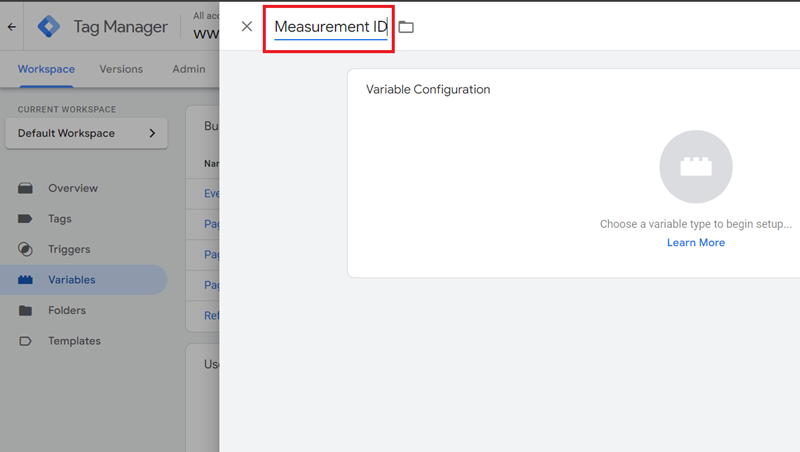Click the back arrow beside Tag Manager
Image resolution: width=800 pixels, height=452 pixels.
(12, 27)
